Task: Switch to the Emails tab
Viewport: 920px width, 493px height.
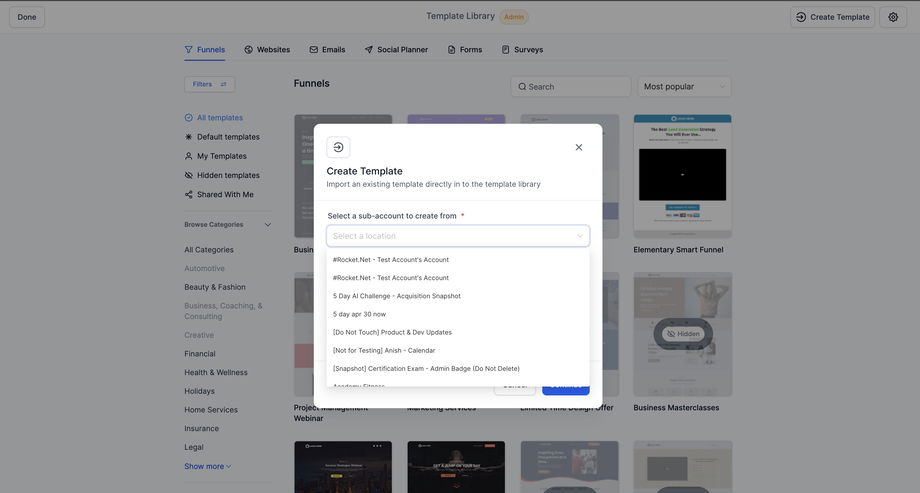Action: 327,50
